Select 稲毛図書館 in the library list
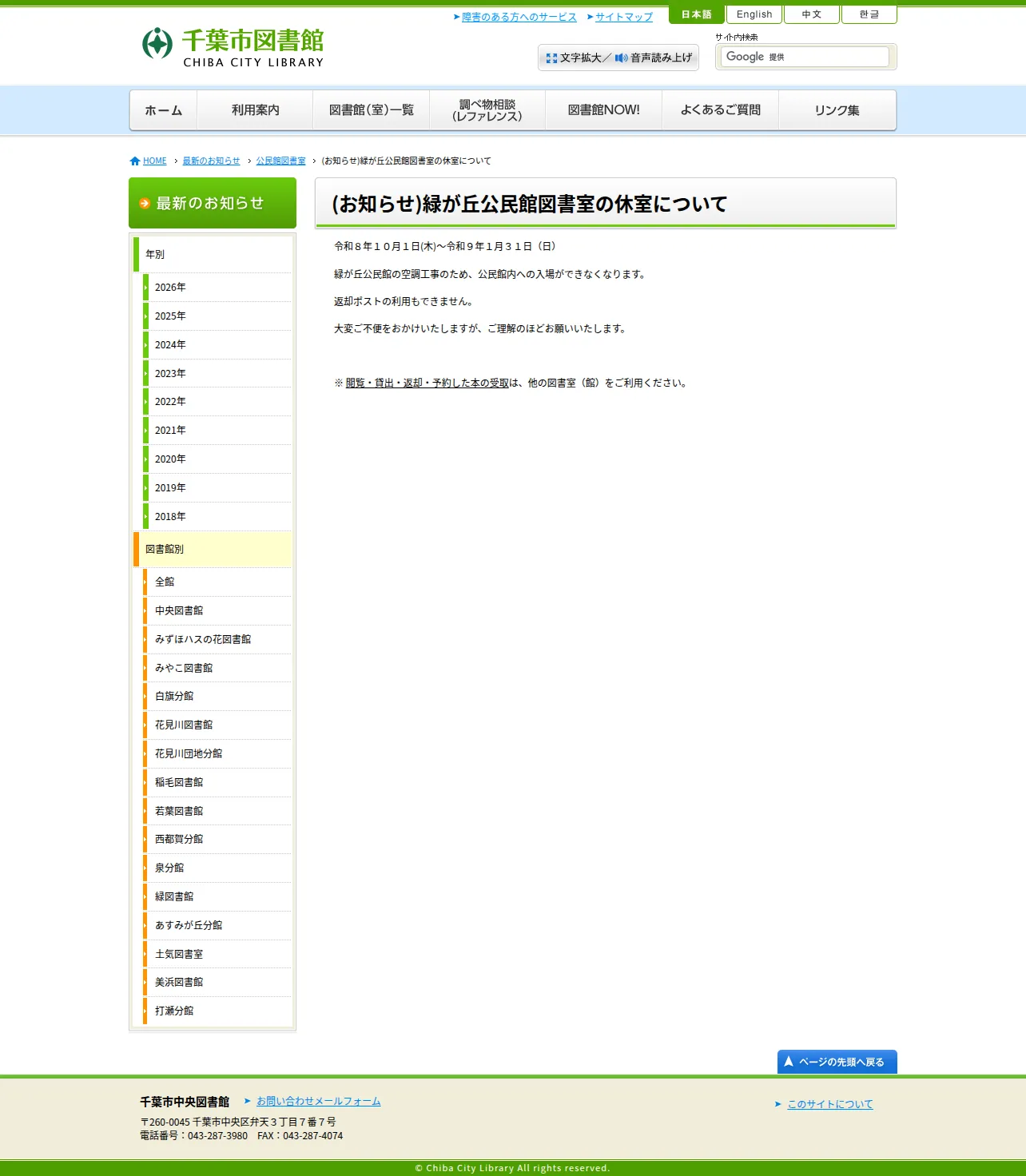 coord(217,783)
